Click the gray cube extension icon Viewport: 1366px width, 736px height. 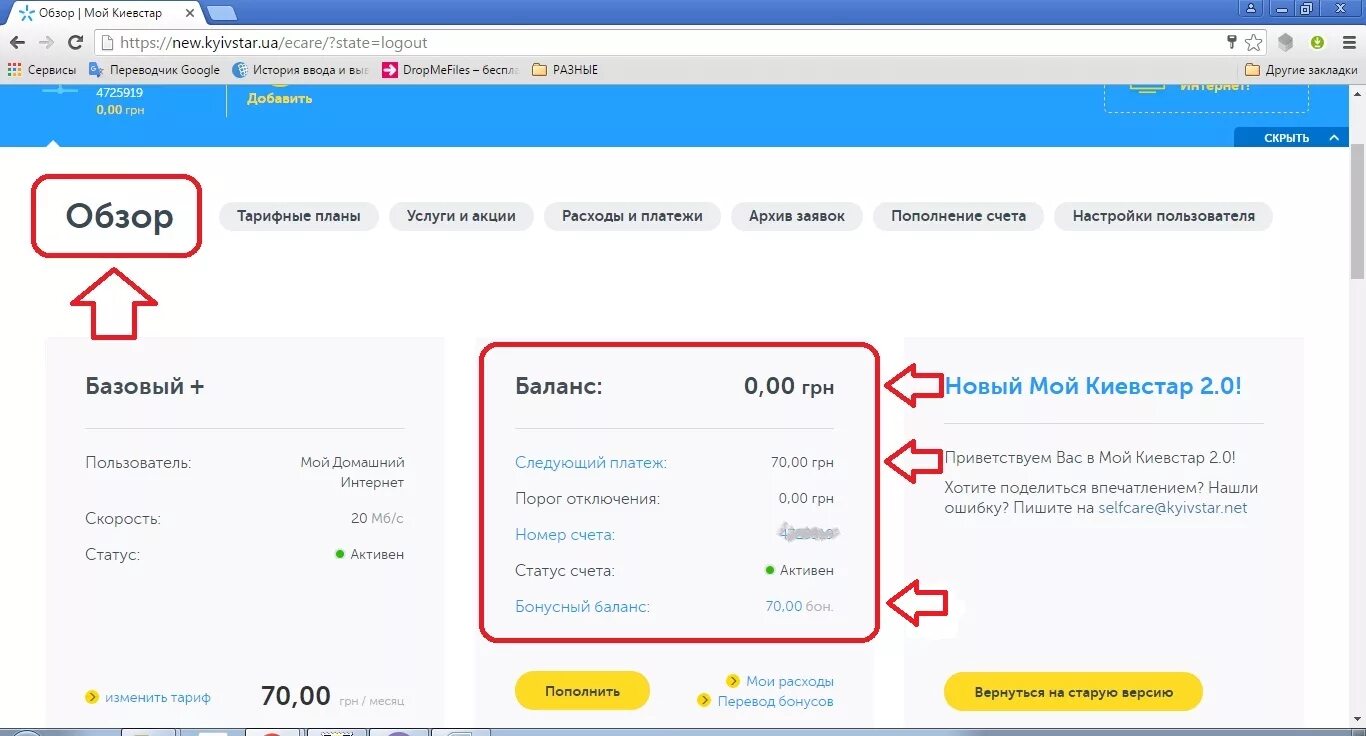pos(1285,43)
